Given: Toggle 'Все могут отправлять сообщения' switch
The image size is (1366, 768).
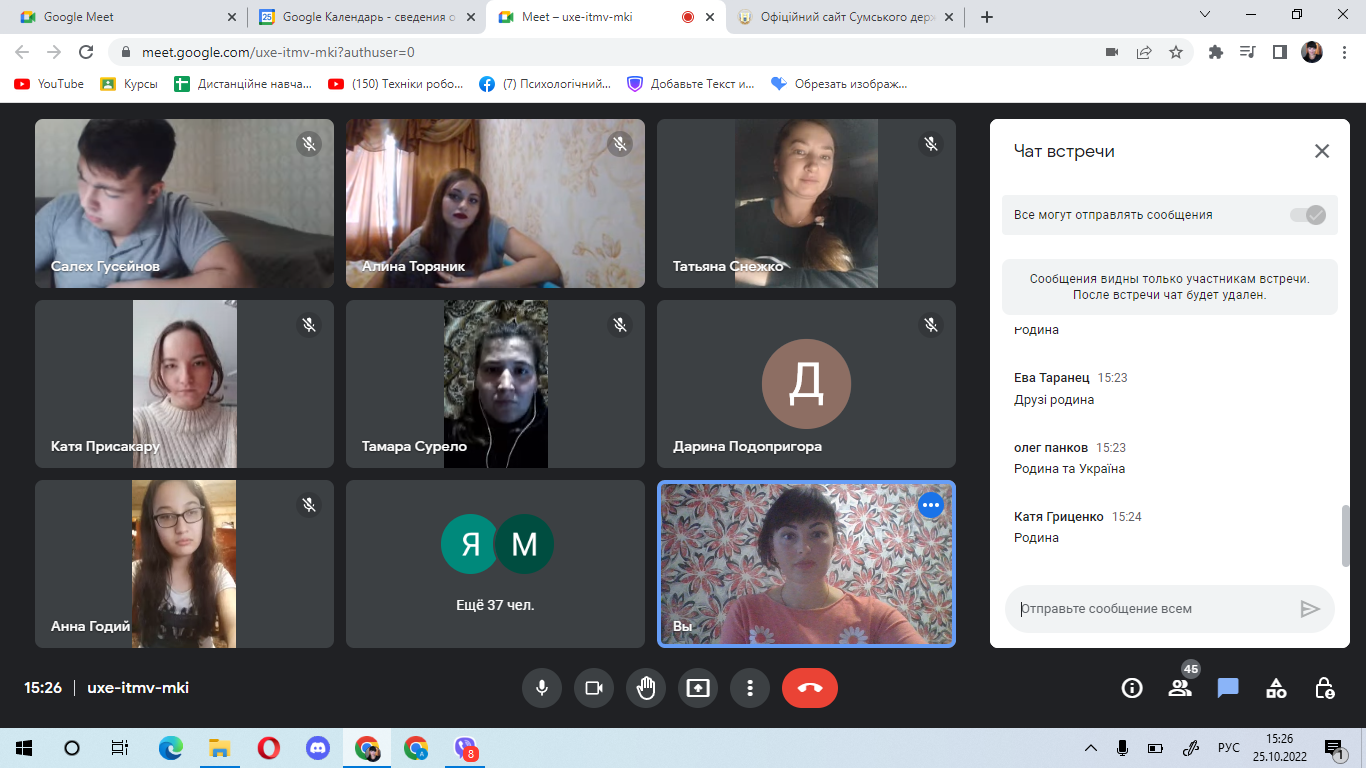Looking at the screenshot, I should (x=1308, y=215).
